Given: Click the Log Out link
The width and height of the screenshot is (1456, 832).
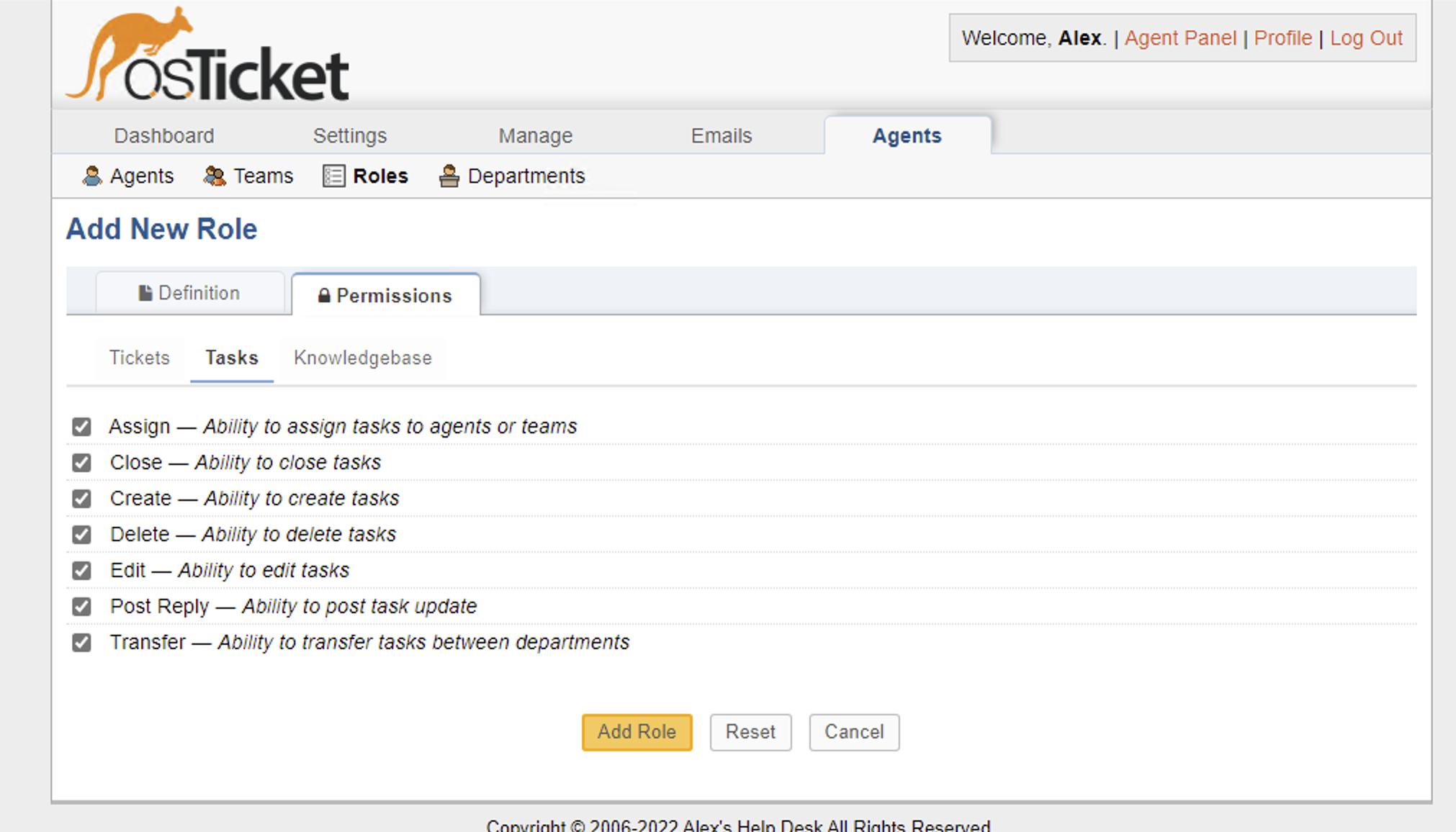Looking at the screenshot, I should click(1365, 38).
